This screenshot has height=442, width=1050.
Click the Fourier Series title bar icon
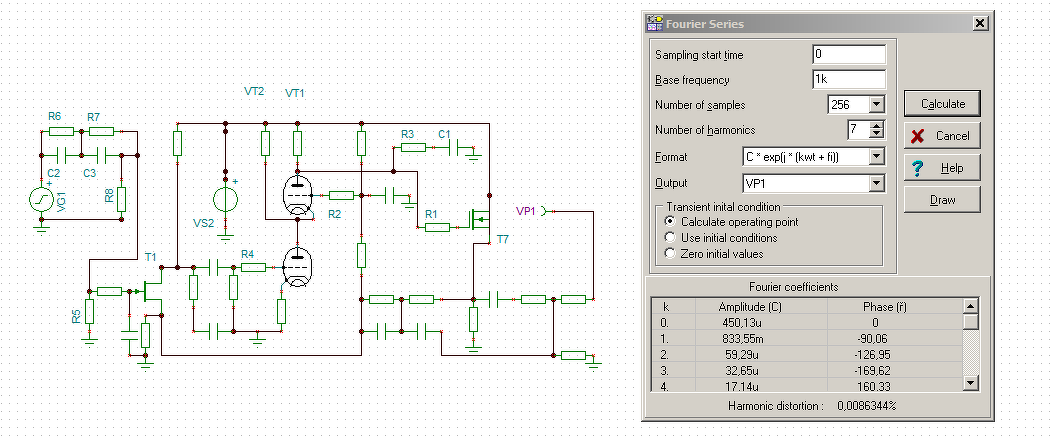[x=654, y=23]
